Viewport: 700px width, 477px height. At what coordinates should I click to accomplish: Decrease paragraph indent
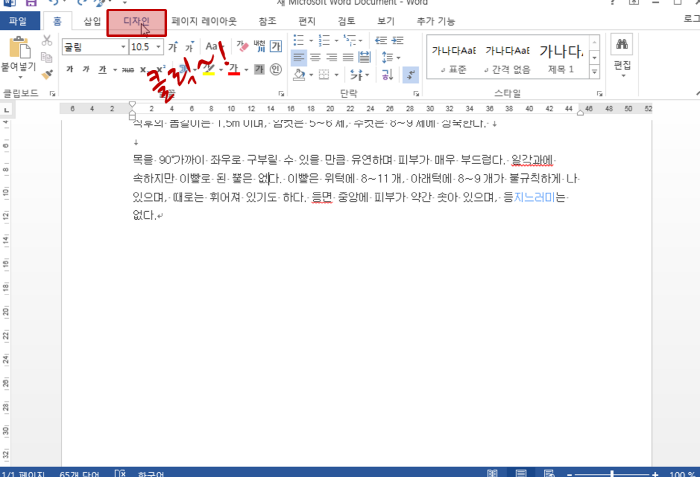click(381, 41)
